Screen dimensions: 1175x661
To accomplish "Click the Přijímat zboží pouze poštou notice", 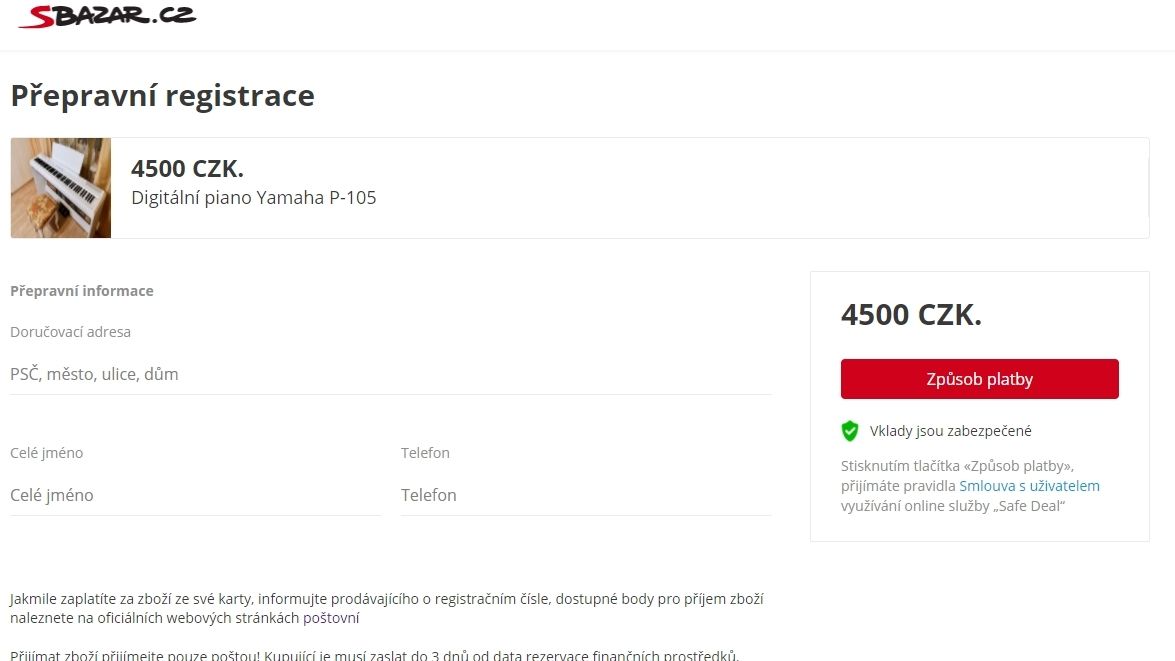I will click(375, 654).
